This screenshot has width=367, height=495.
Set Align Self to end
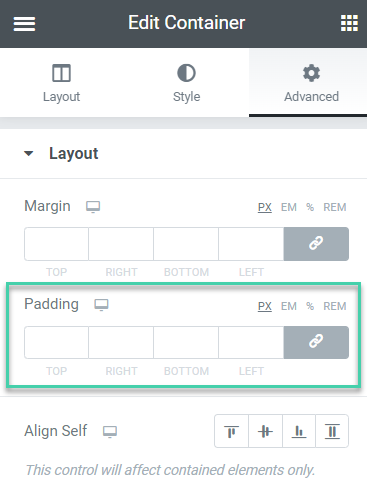click(x=299, y=431)
